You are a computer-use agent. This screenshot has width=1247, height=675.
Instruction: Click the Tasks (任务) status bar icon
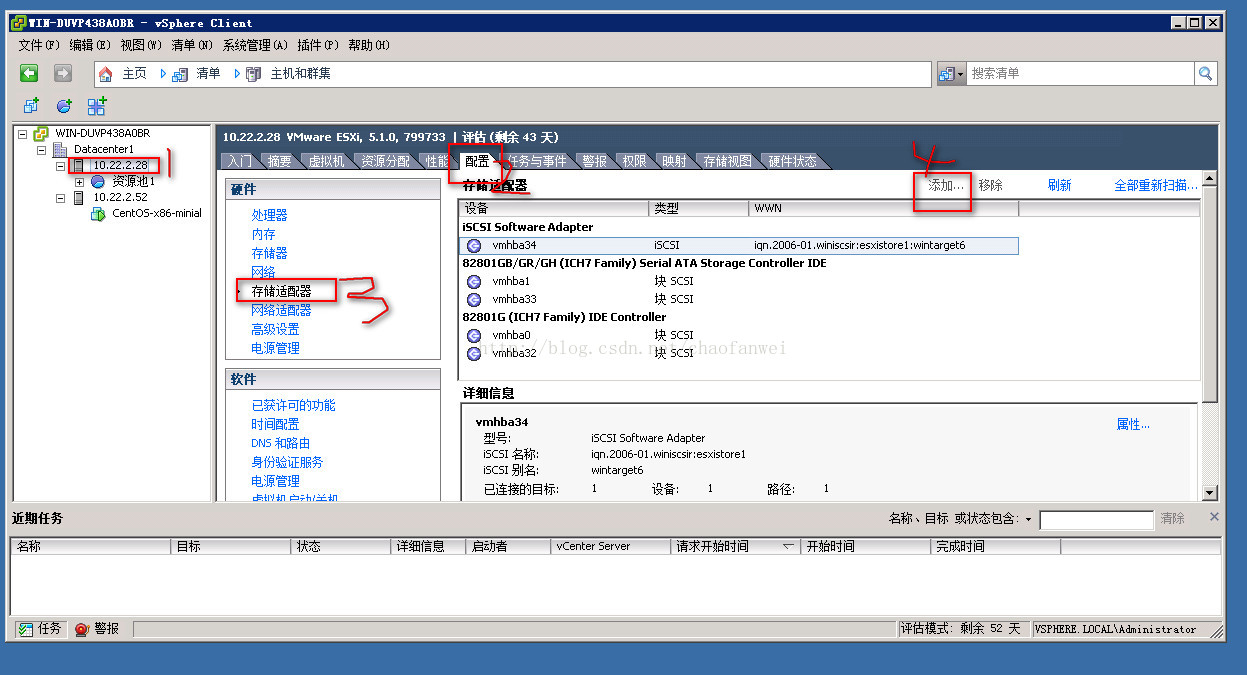click(x=25, y=629)
